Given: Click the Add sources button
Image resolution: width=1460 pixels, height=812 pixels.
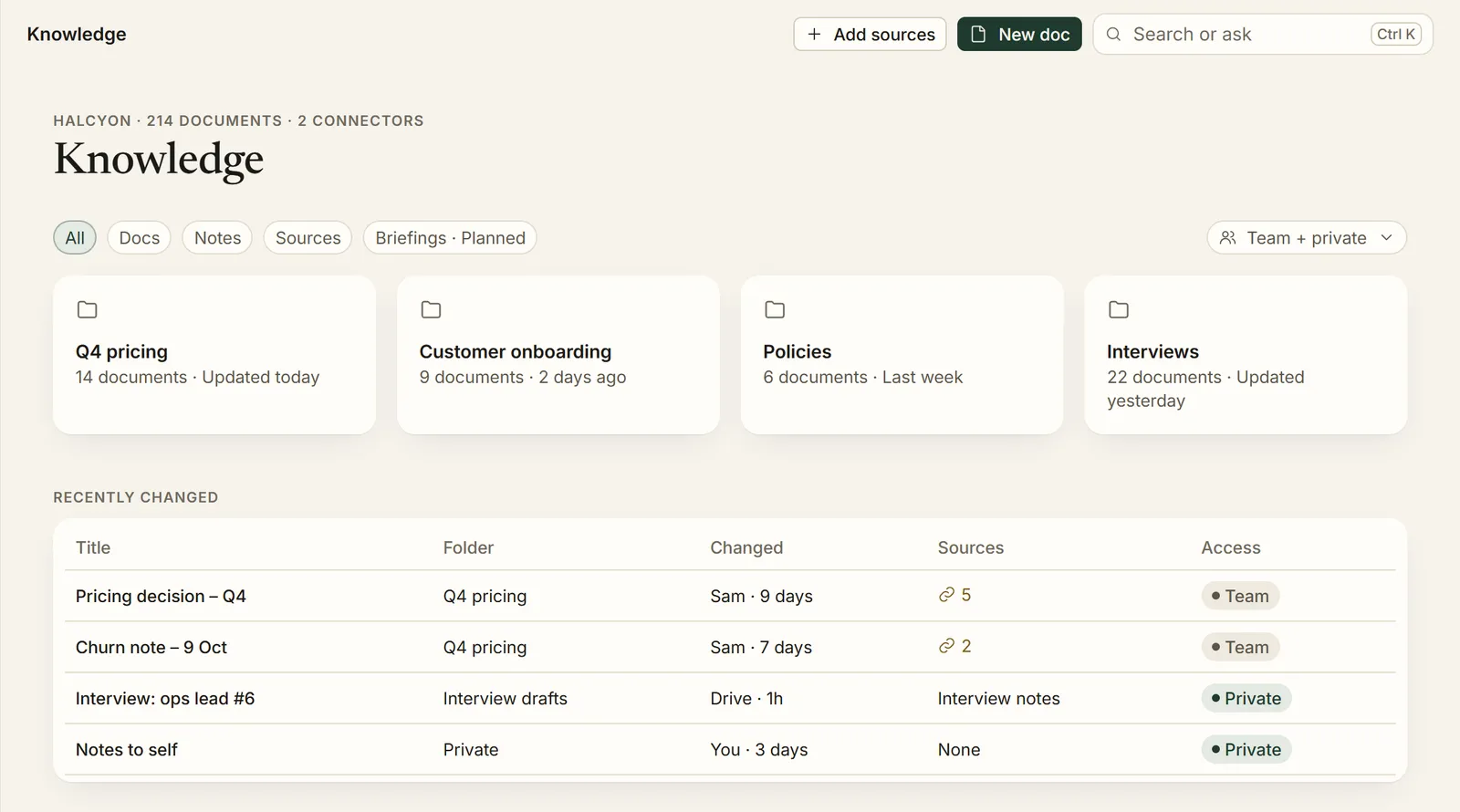Looking at the screenshot, I should click(x=871, y=35).
